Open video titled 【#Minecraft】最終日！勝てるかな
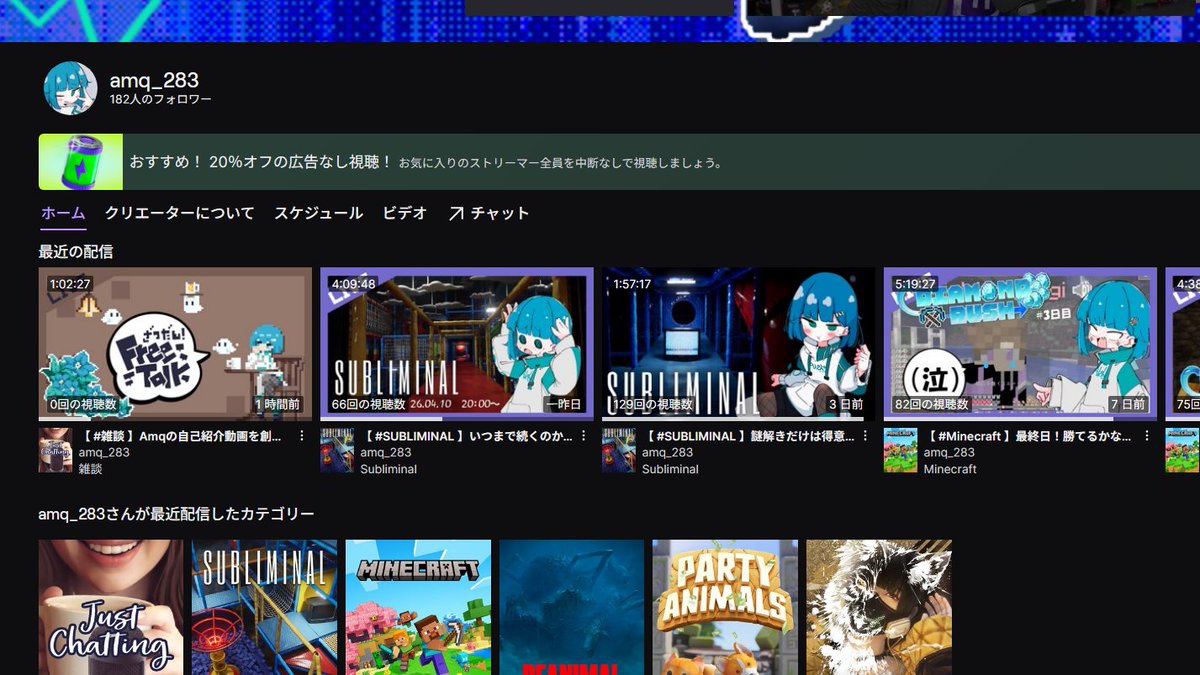 [x=1030, y=436]
